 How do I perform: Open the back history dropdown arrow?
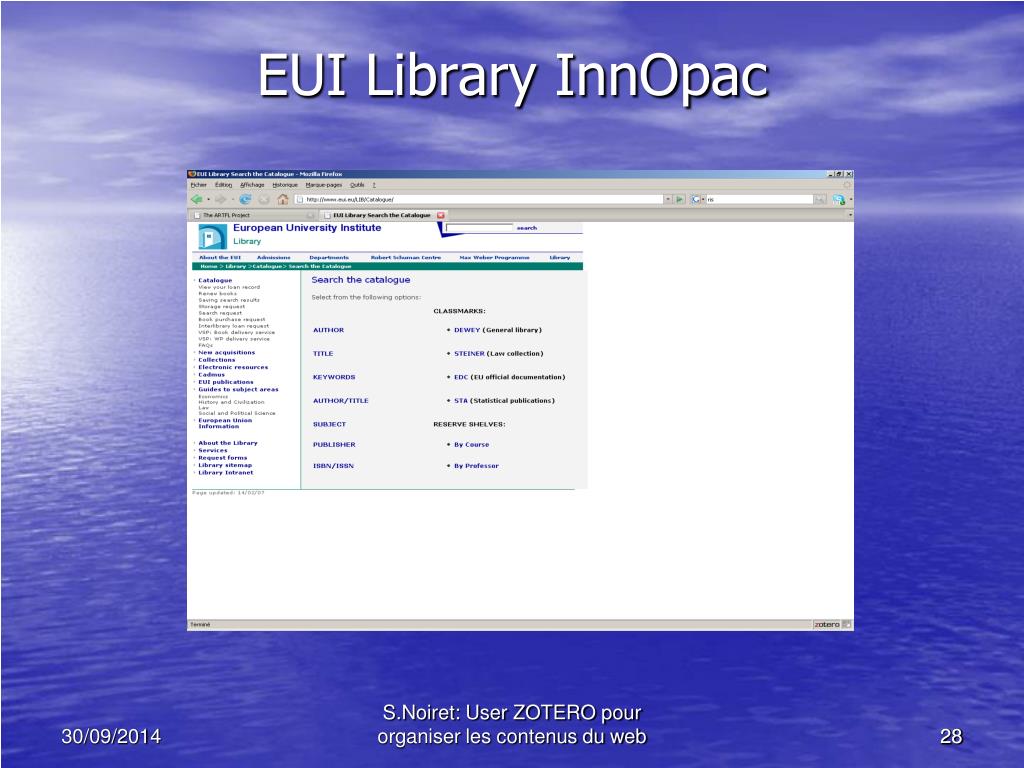click(x=208, y=199)
